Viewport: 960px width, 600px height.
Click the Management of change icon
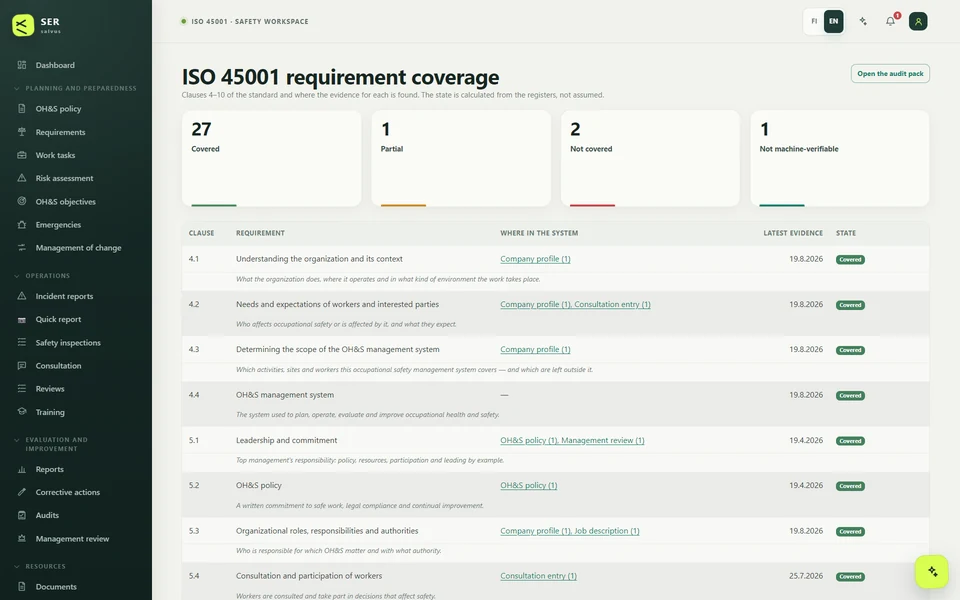(22, 247)
